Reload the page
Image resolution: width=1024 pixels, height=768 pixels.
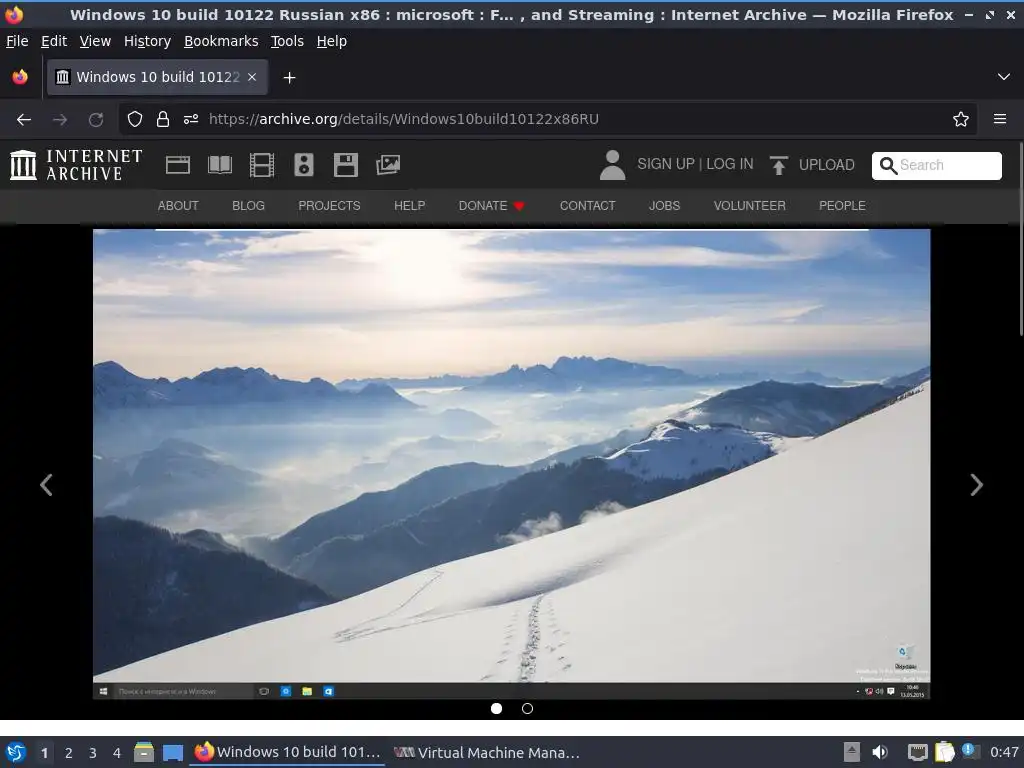pos(96,120)
